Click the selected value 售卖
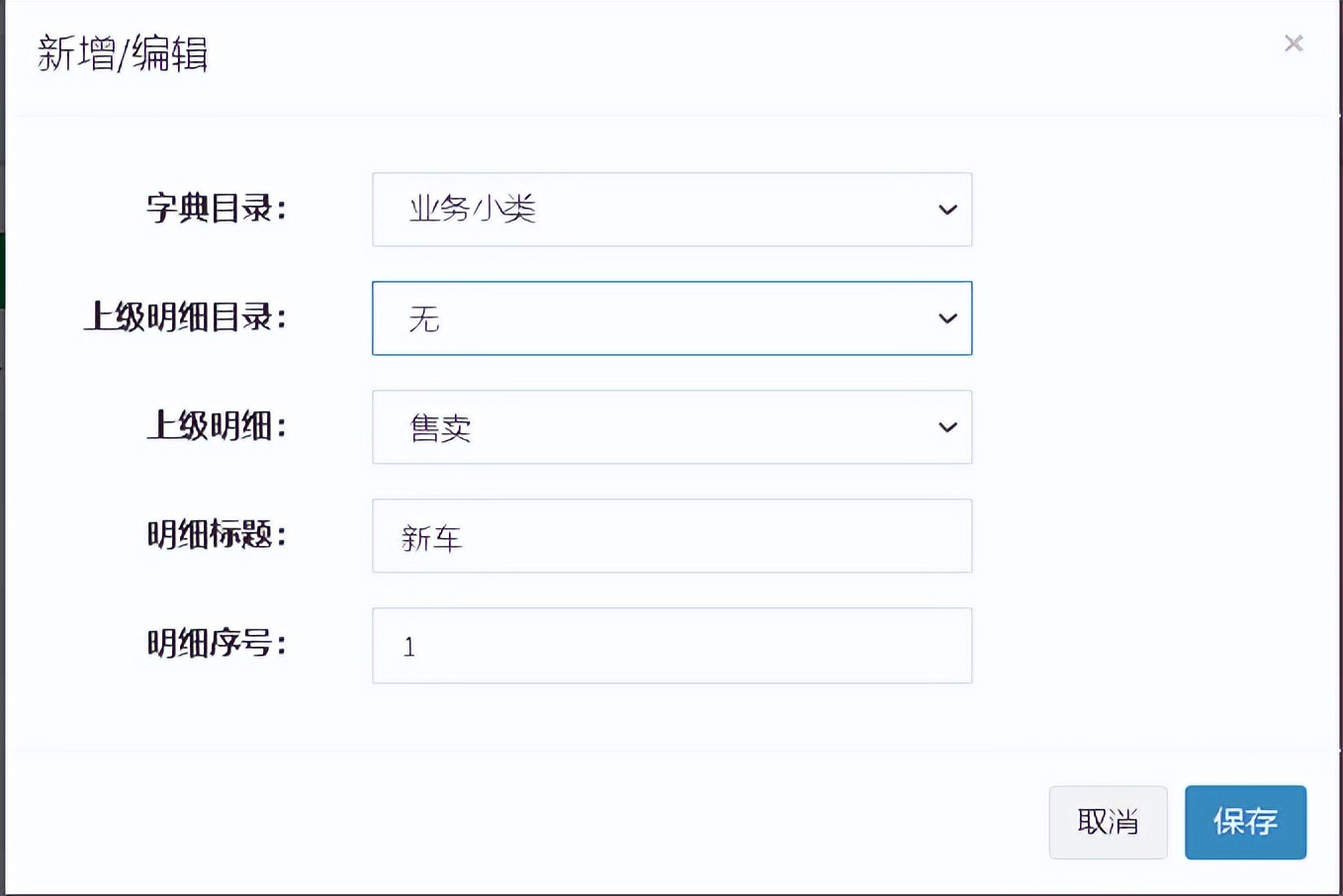Screen dimensions: 1343x896 [440, 428]
